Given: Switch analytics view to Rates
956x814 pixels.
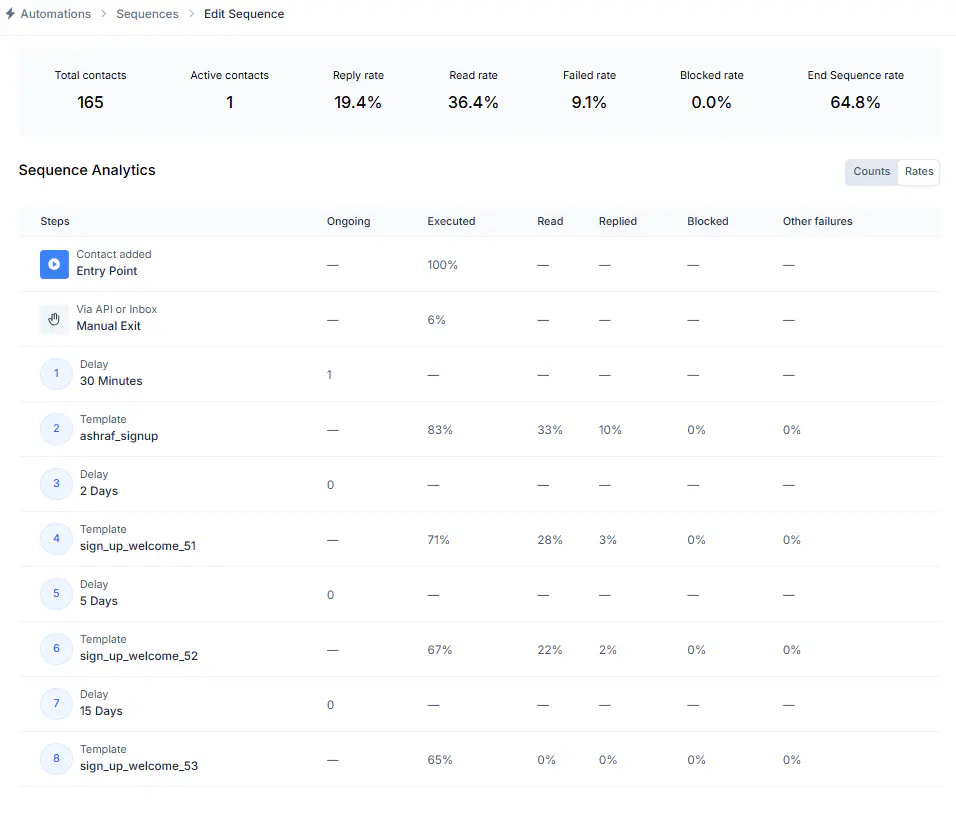Looking at the screenshot, I should 918,171.
